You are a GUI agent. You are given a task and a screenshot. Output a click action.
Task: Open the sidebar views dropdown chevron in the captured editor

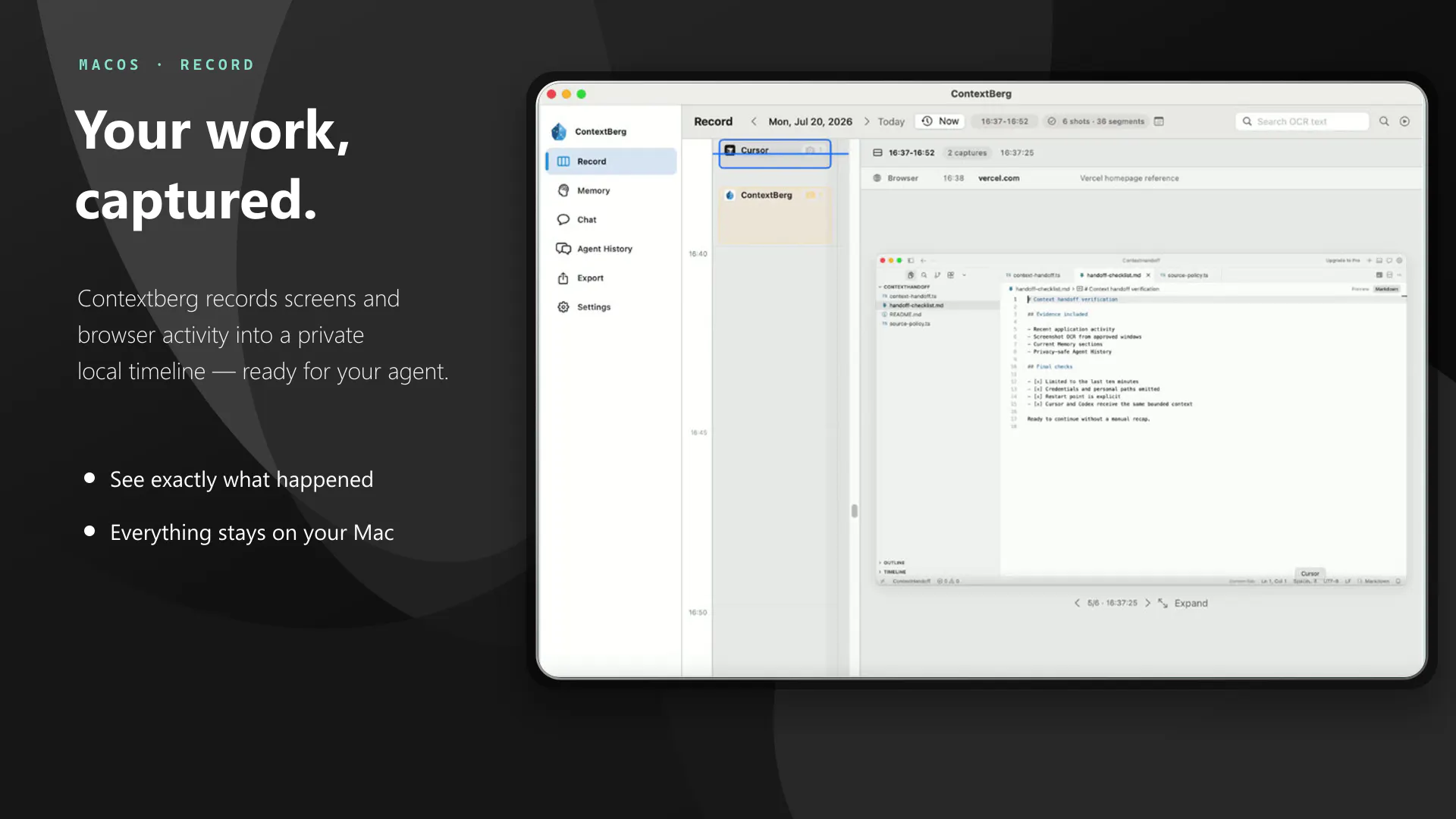pyautogui.click(x=964, y=275)
